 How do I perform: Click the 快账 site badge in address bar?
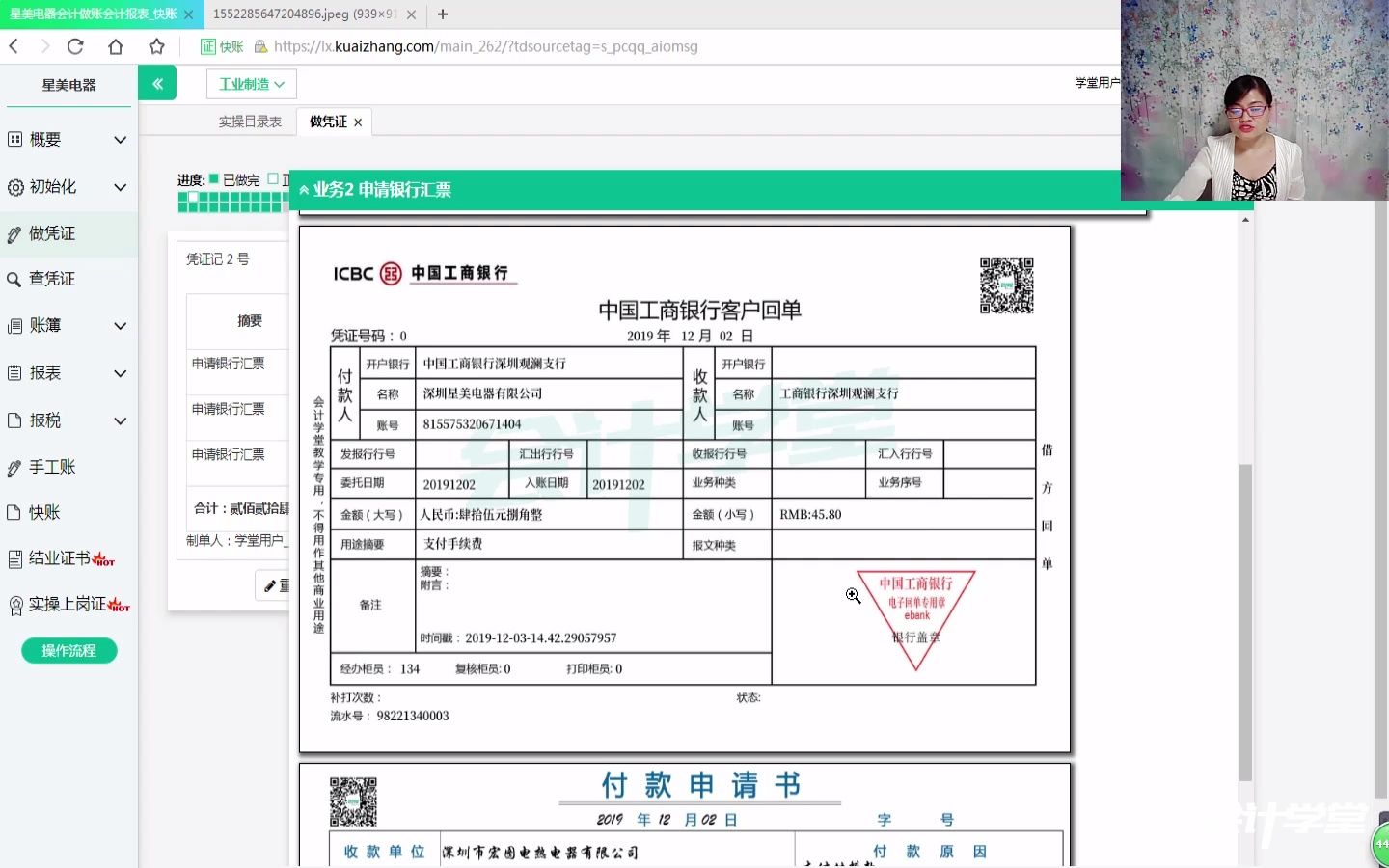pyautogui.click(x=222, y=46)
